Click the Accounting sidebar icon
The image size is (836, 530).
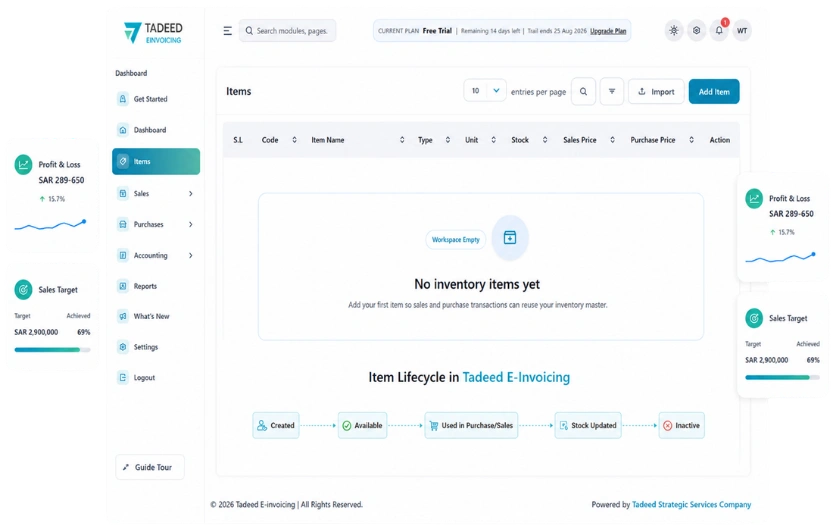pos(123,255)
